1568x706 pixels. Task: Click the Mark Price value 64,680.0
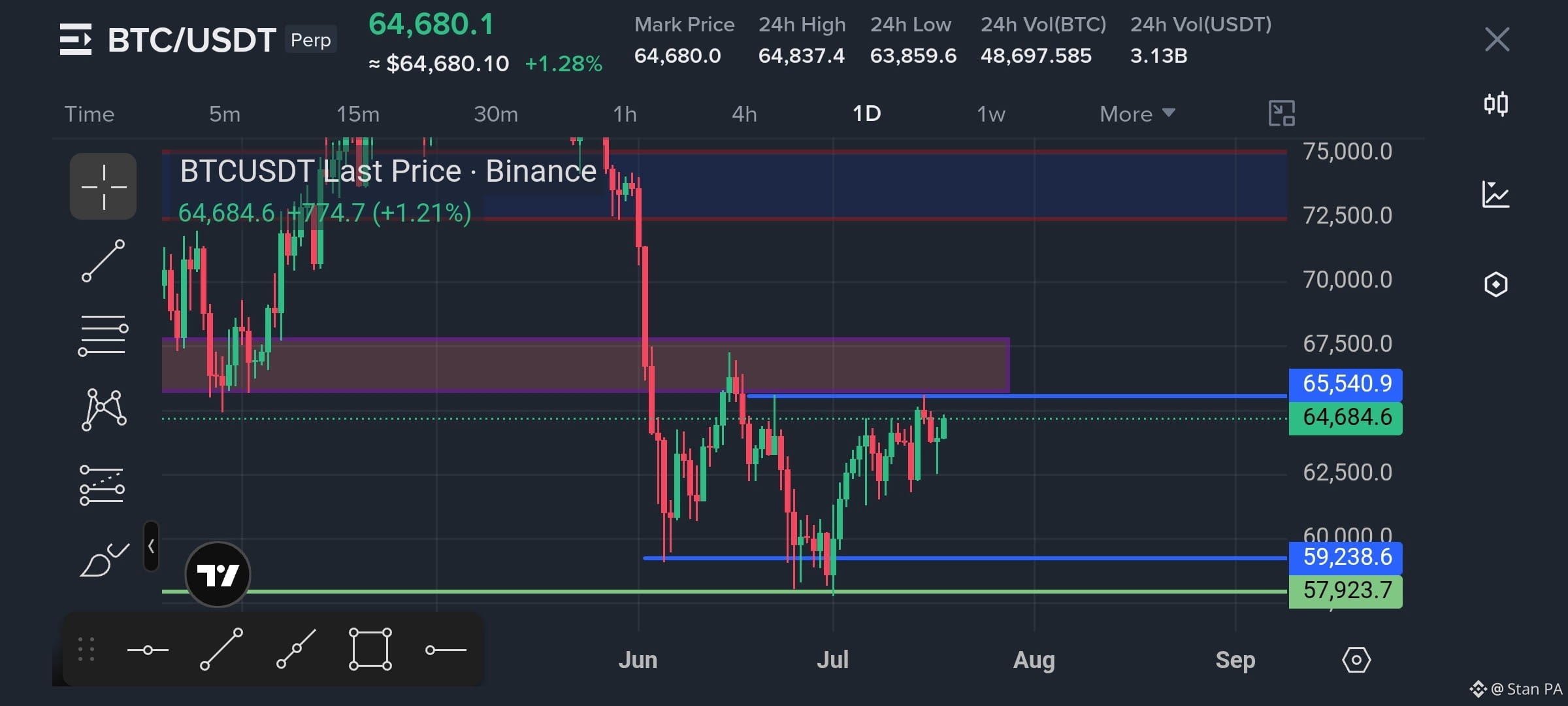(x=678, y=56)
